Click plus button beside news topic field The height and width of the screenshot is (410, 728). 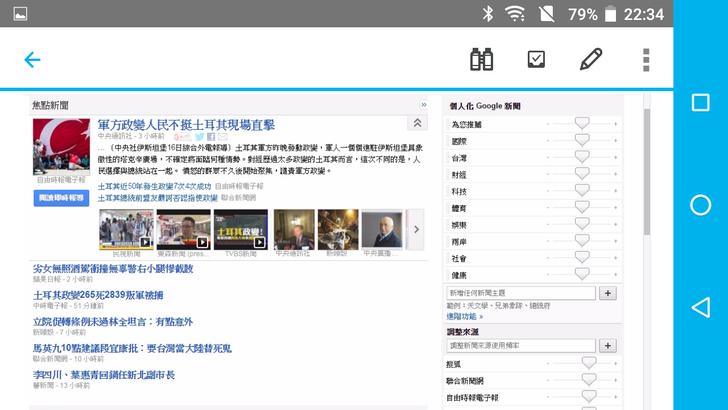(x=608, y=293)
